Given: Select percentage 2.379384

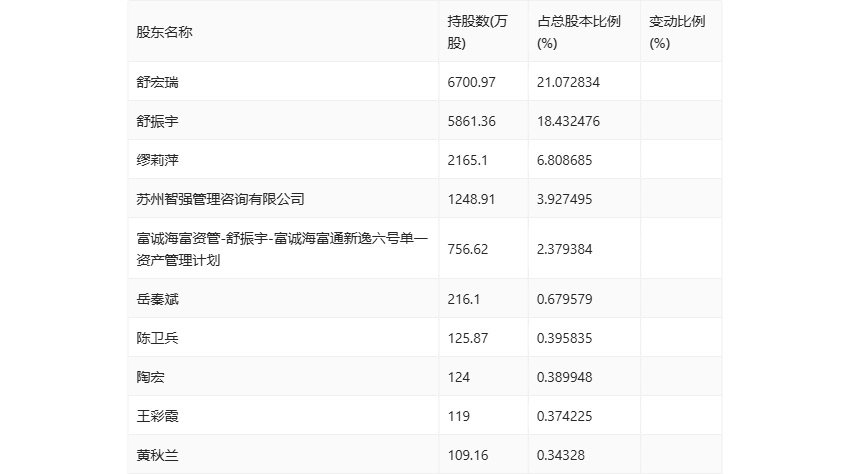Looking at the screenshot, I should [x=564, y=249].
